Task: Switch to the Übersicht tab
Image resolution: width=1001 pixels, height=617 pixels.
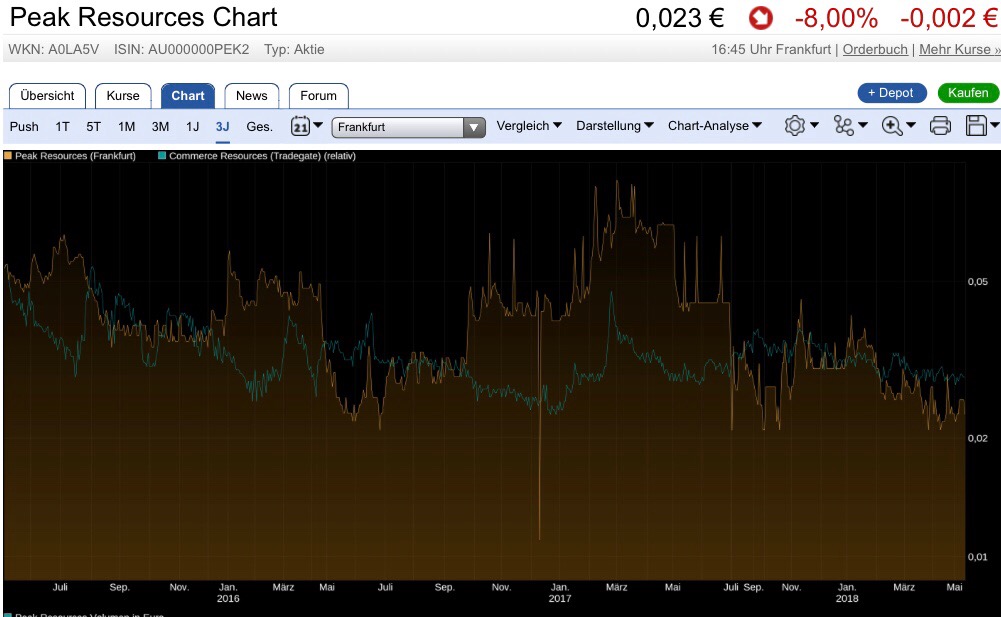Action: 47,96
